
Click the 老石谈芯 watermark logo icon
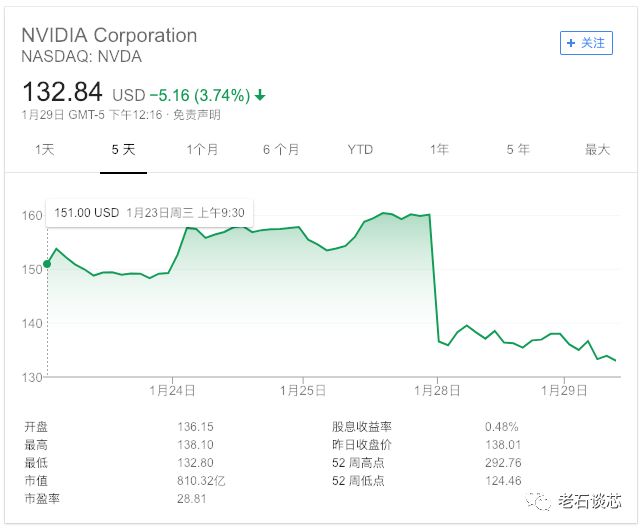pos(539,500)
